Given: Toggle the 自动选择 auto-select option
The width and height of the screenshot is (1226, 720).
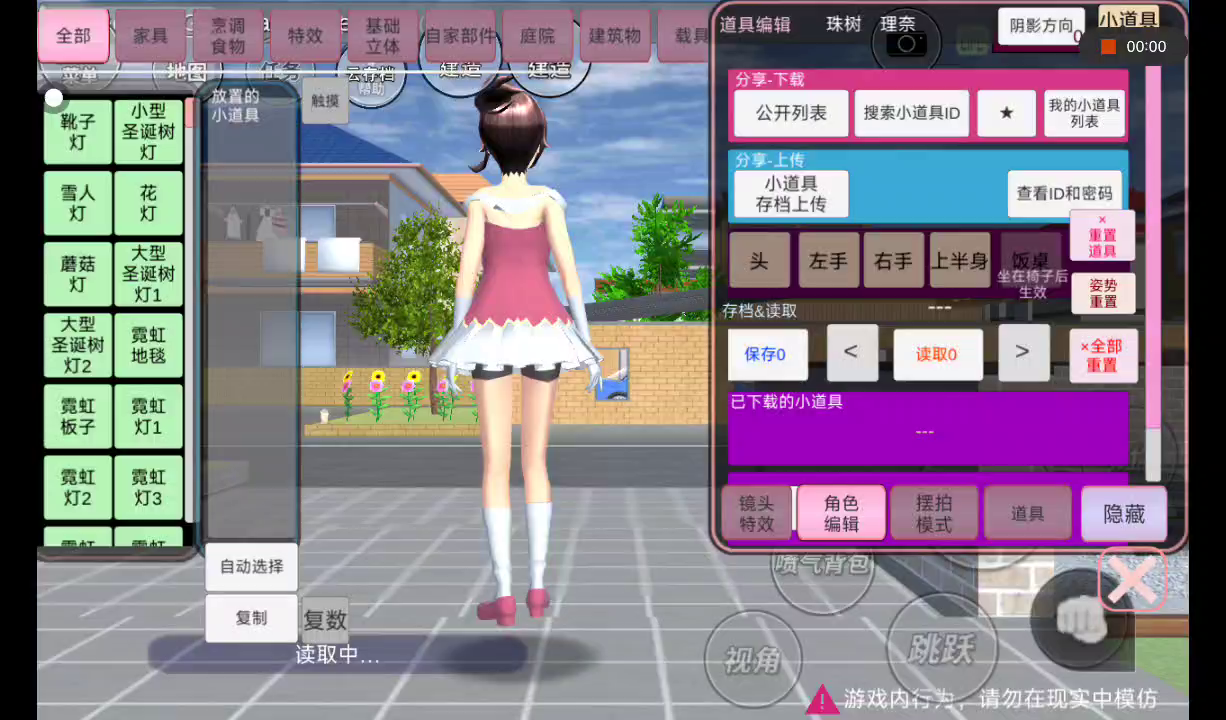Looking at the screenshot, I should tap(252, 566).
